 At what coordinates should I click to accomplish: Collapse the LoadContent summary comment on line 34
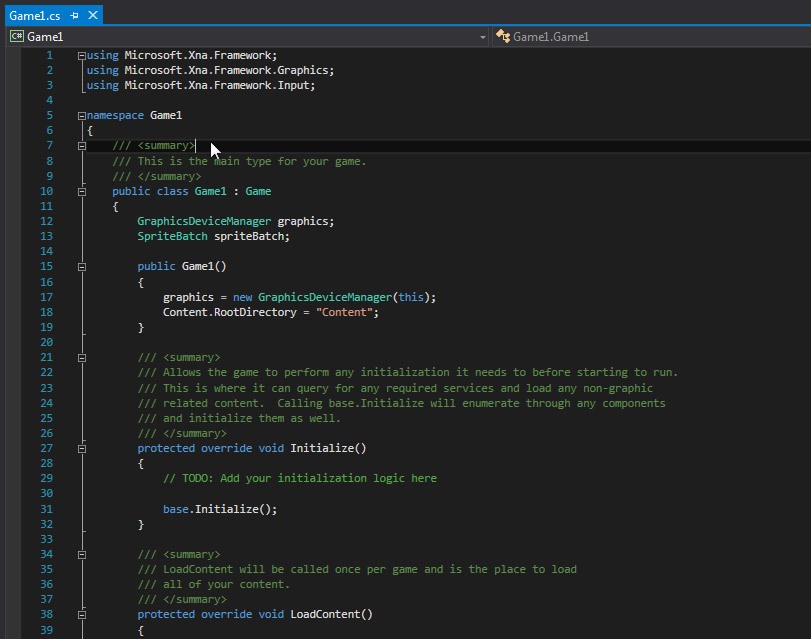click(82, 554)
